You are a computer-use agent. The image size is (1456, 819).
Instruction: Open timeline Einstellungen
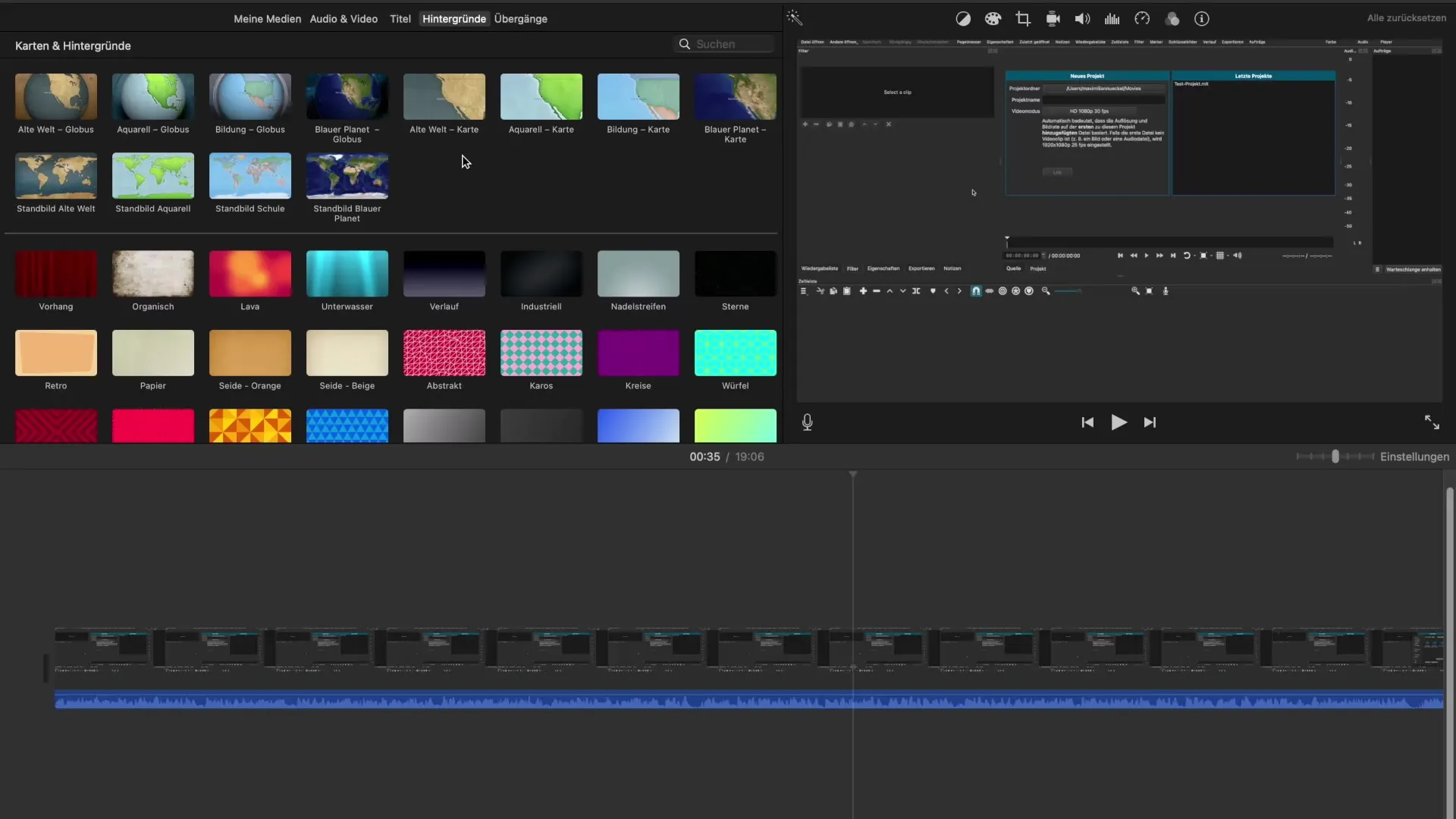pos(1414,457)
